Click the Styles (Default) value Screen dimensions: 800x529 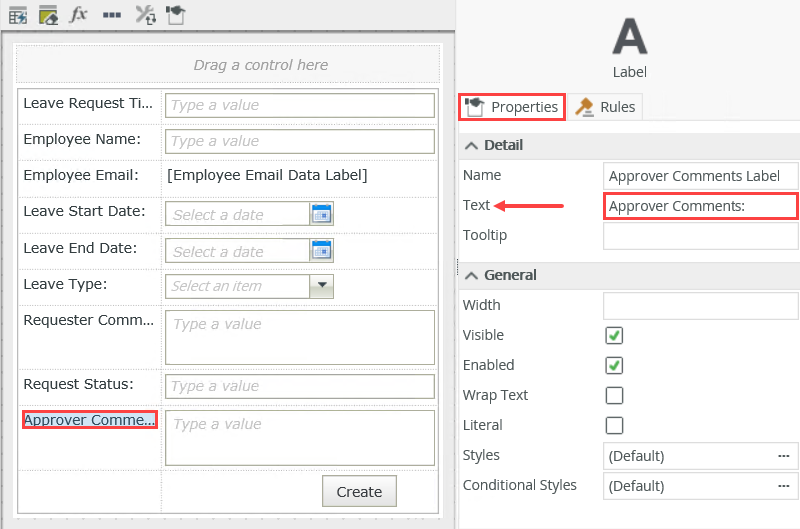637,456
